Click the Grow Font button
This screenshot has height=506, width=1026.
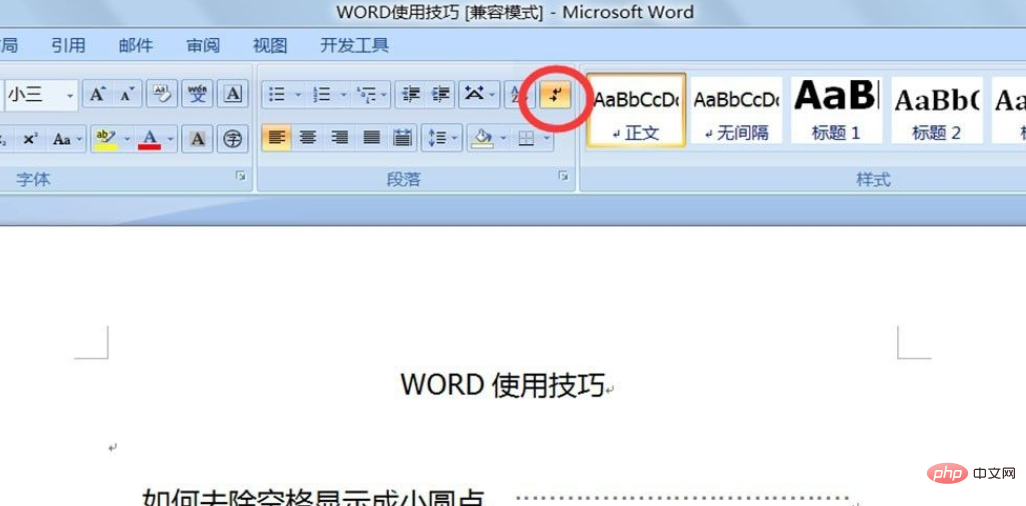pos(97,95)
